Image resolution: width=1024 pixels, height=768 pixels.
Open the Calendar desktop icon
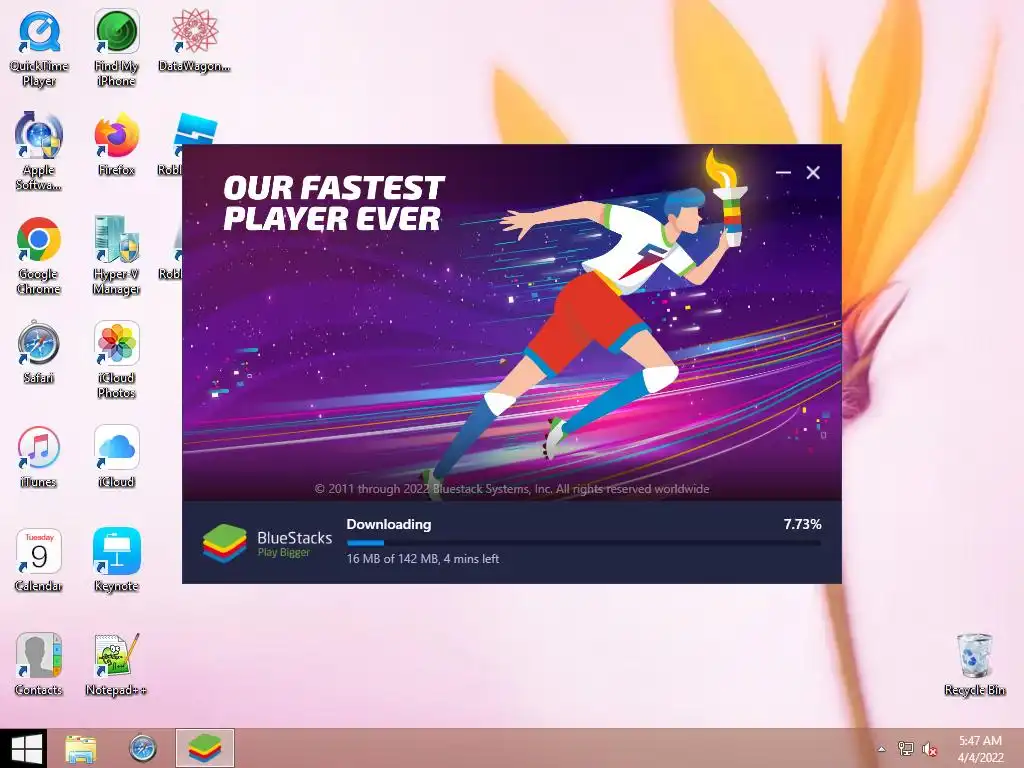(39, 560)
